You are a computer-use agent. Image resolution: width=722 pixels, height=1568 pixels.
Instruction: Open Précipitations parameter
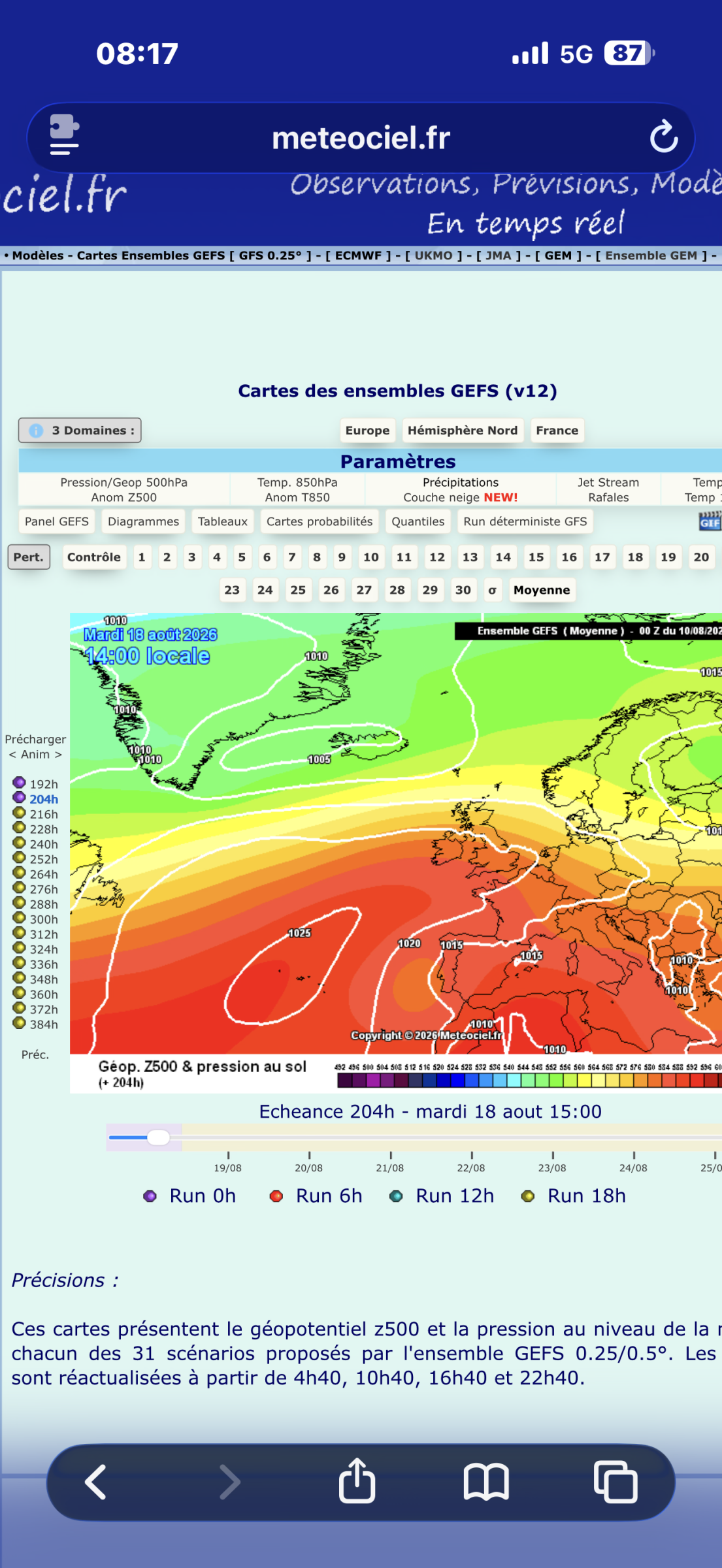[461, 482]
